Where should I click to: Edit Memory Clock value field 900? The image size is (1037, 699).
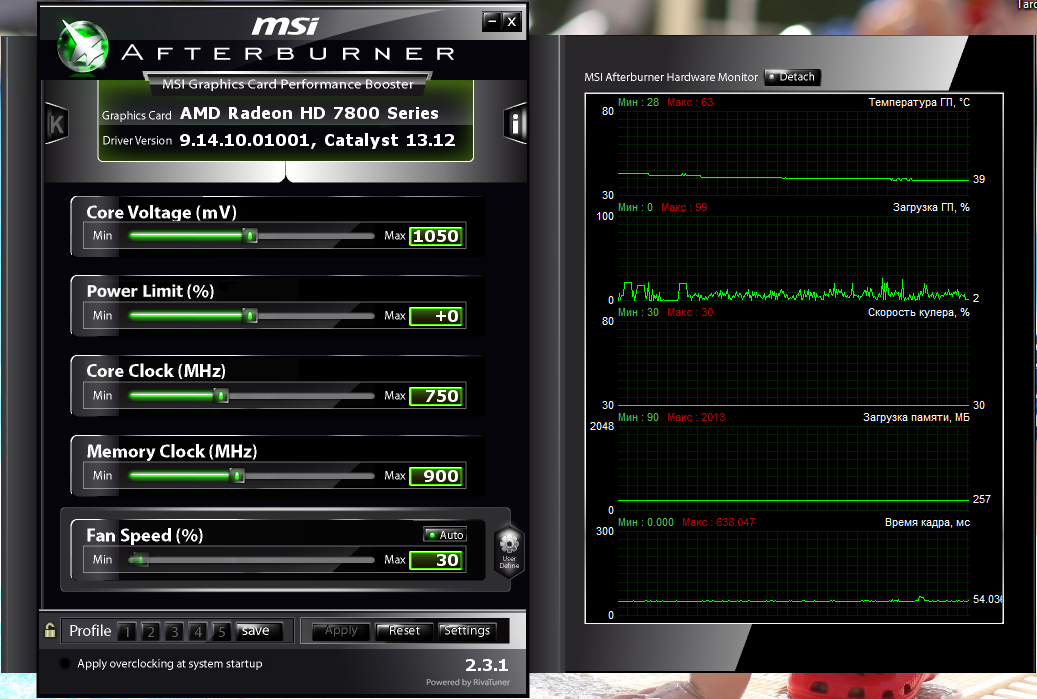point(437,476)
